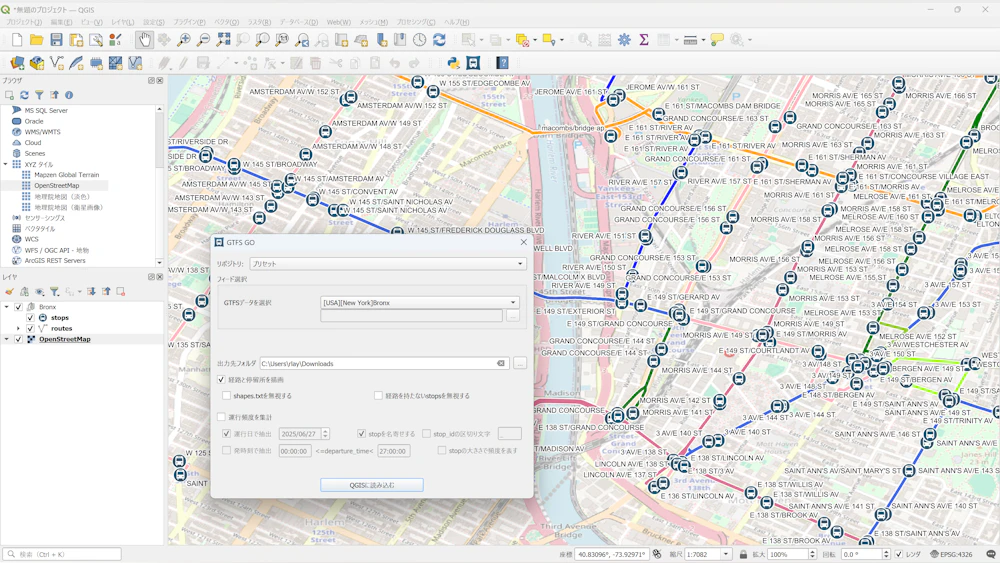Viewport: 1000px width, 563px height.
Task: Click the GTFS GO bus plugin icon
Action: (473, 63)
